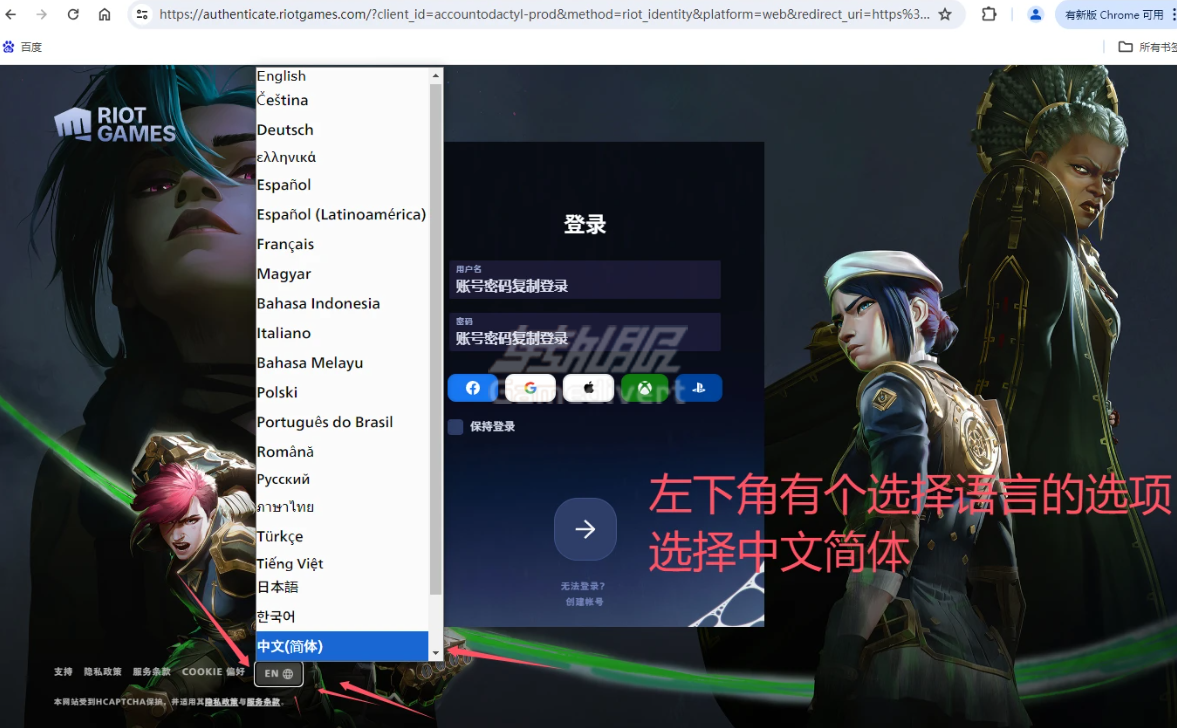This screenshot has height=728, width=1177.
Task: Sign in with Xbox
Action: click(645, 388)
